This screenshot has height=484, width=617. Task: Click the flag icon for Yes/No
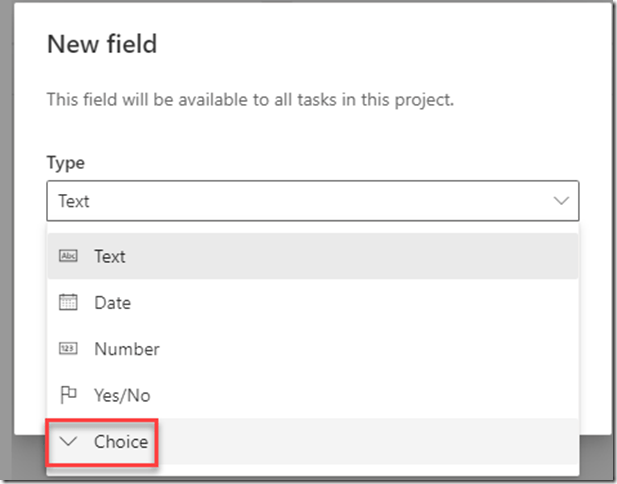click(69, 395)
